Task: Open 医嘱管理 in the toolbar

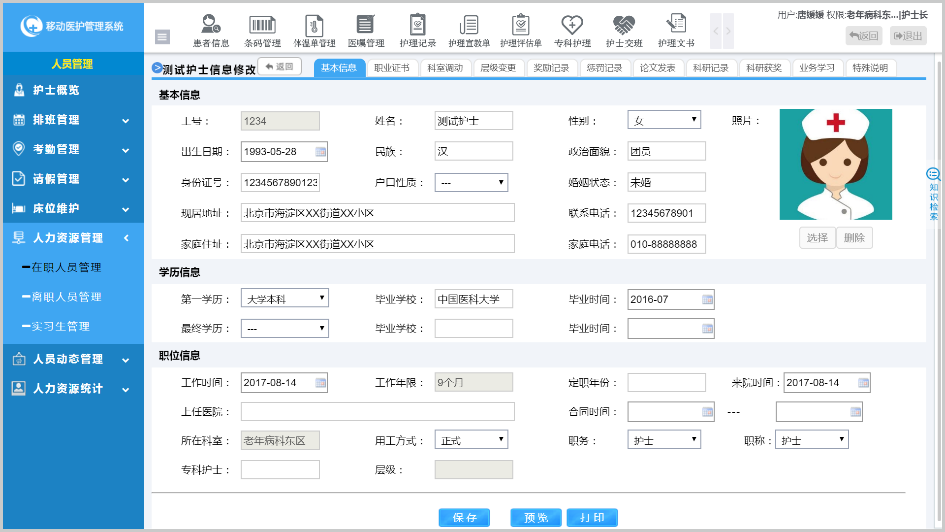Action: [366, 30]
